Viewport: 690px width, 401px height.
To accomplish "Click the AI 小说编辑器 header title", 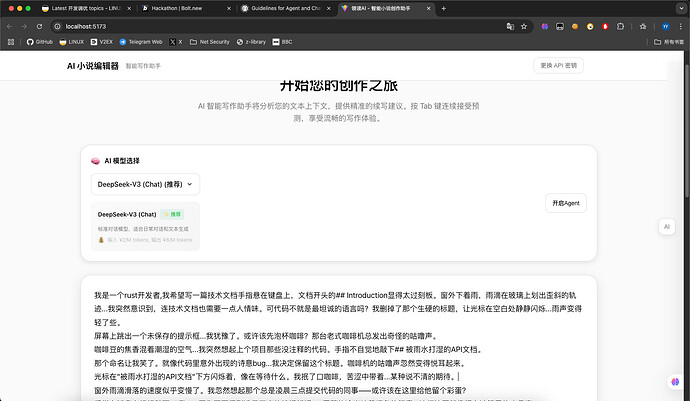I will pyautogui.click(x=93, y=66).
